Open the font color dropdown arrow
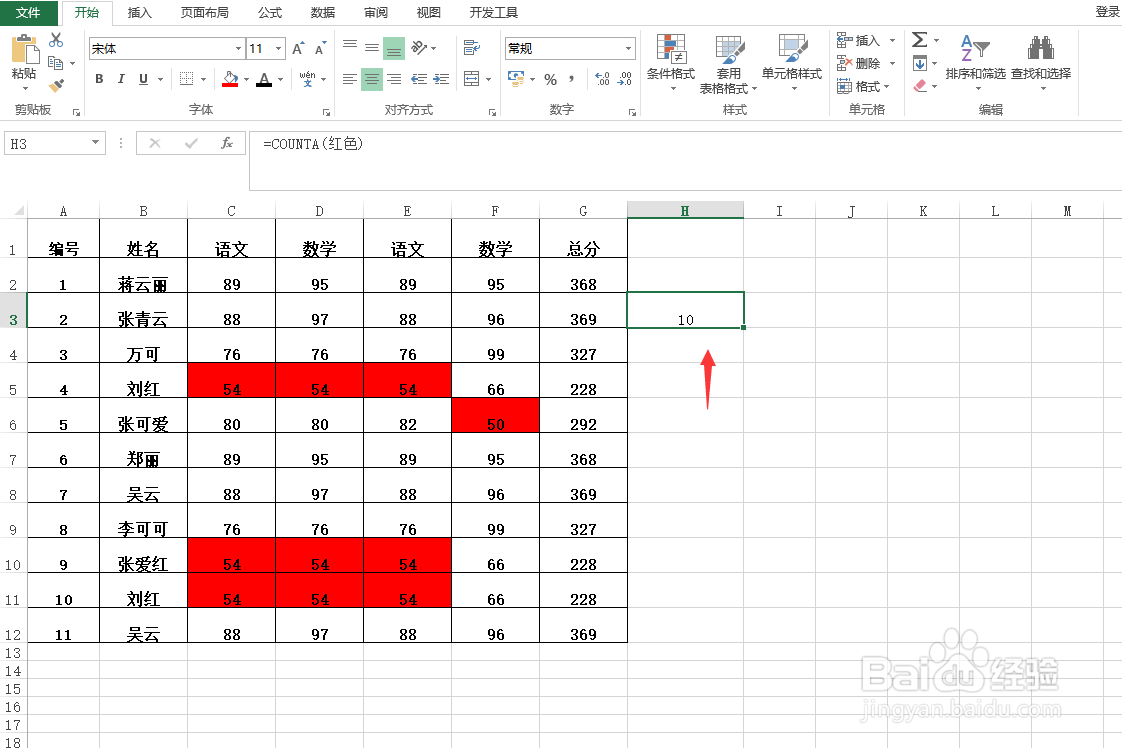This screenshot has height=748, width=1122. tap(280, 79)
